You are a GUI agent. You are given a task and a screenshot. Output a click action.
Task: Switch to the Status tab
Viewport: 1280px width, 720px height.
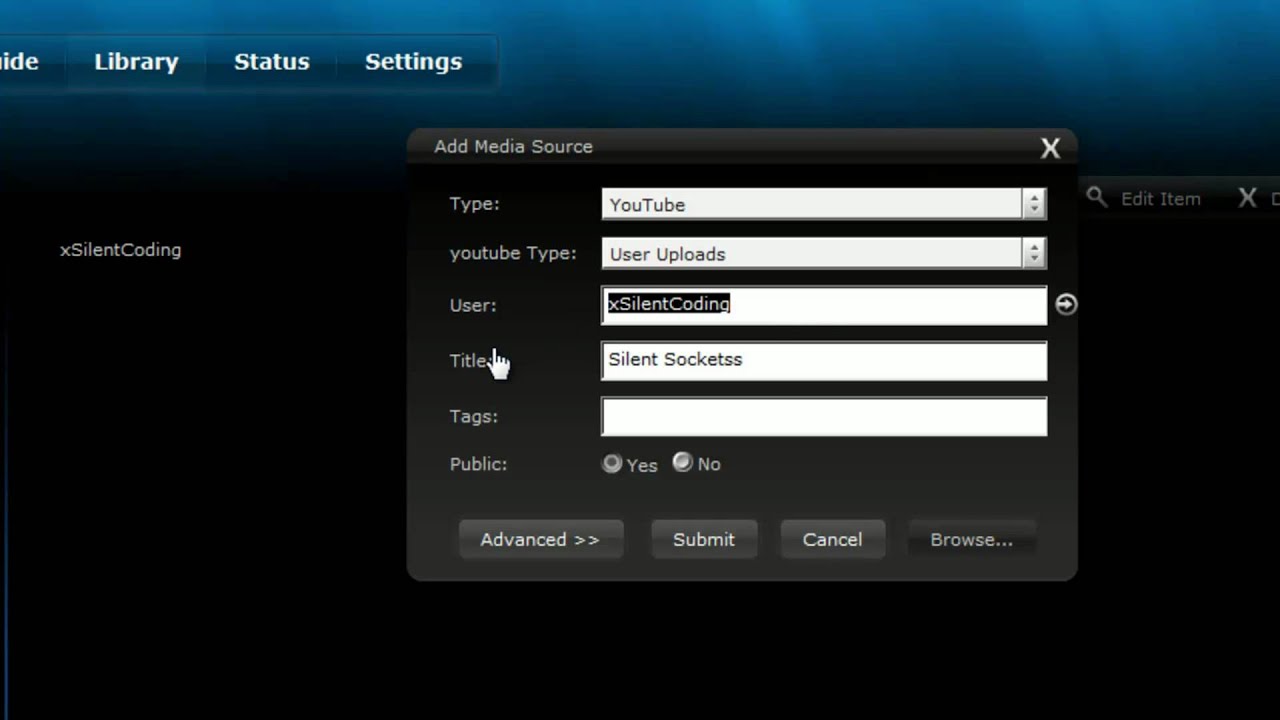pos(271,62)
